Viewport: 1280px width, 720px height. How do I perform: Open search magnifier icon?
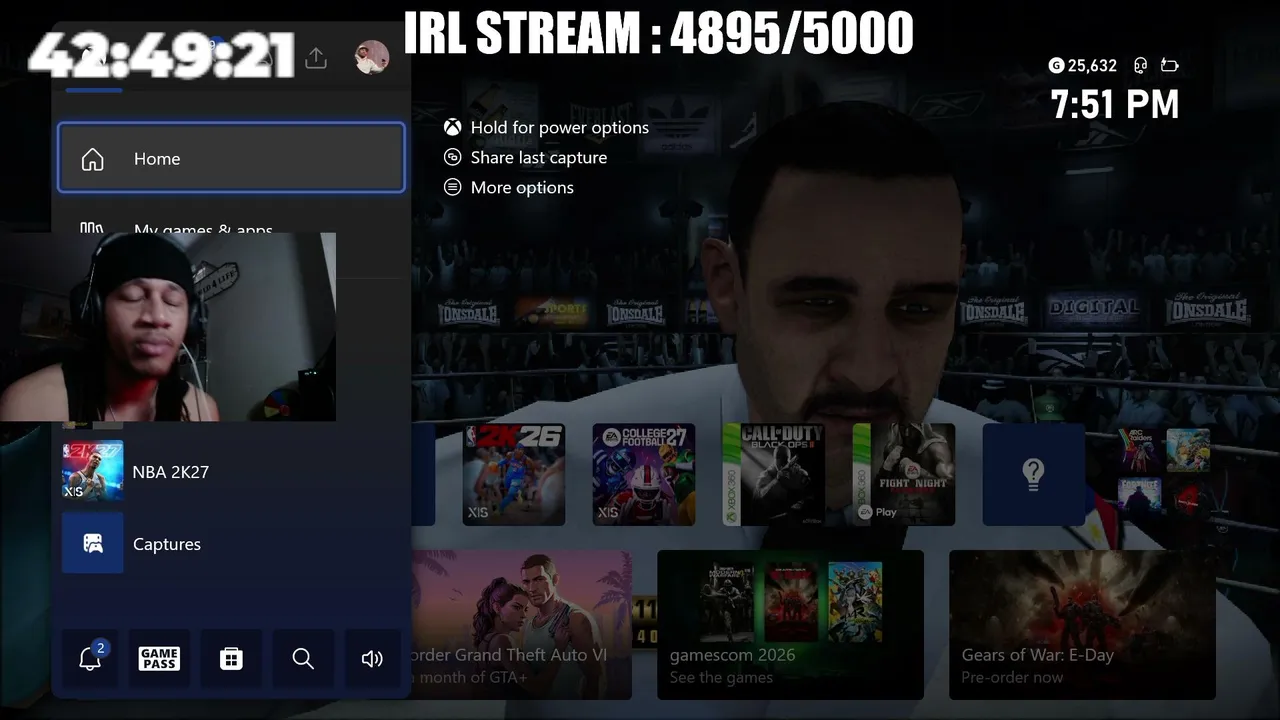coord(303,658)
